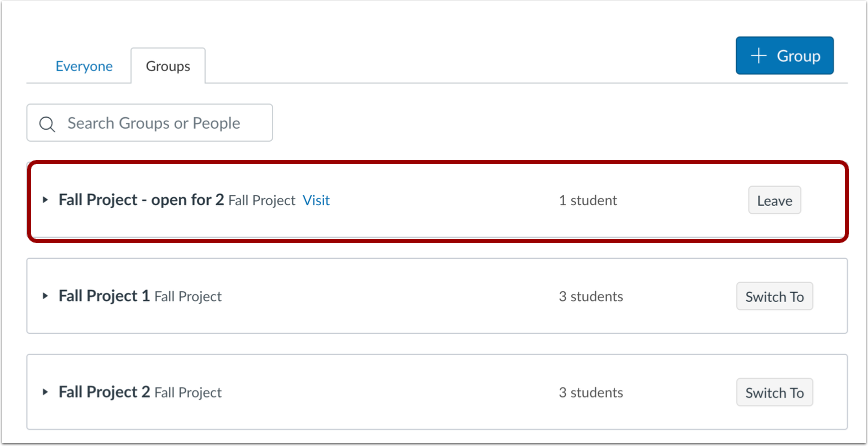
Task: Switch to the Fall Project 2 group
Action: [774, 392]
